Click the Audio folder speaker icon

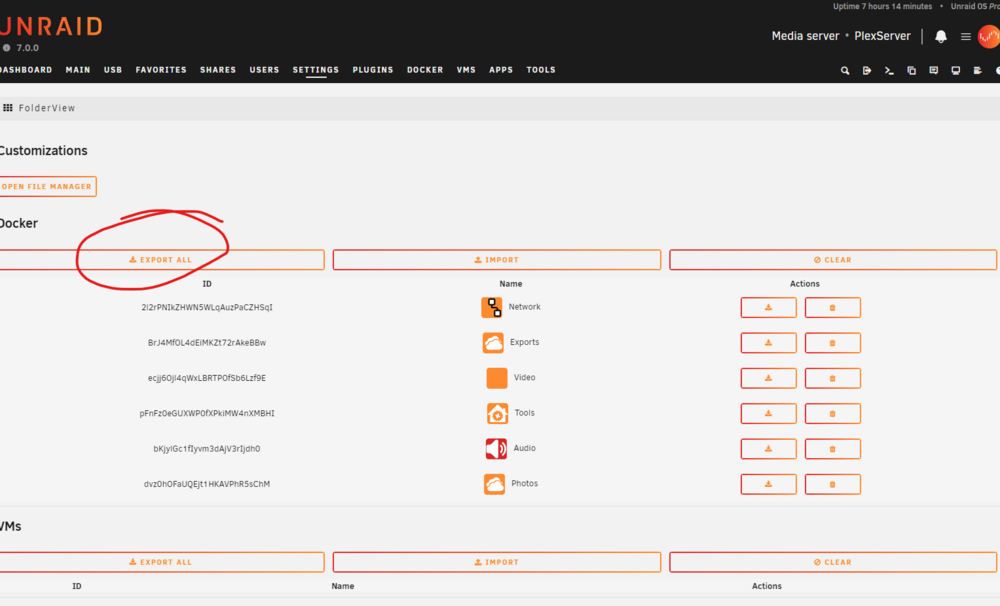click(x=496, y=448)
